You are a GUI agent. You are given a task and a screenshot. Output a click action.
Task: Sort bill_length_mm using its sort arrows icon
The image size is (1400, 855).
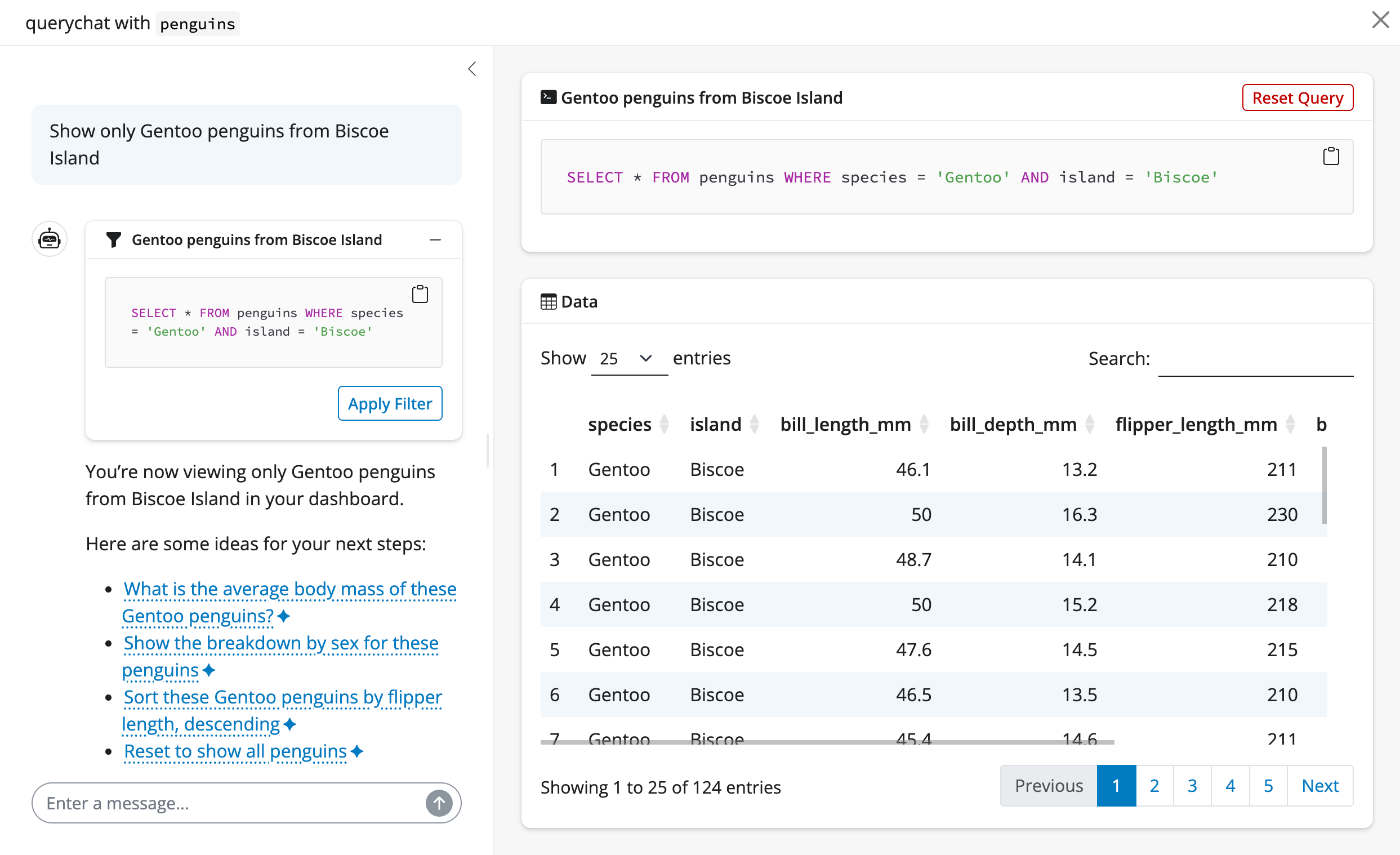[925, 424]
